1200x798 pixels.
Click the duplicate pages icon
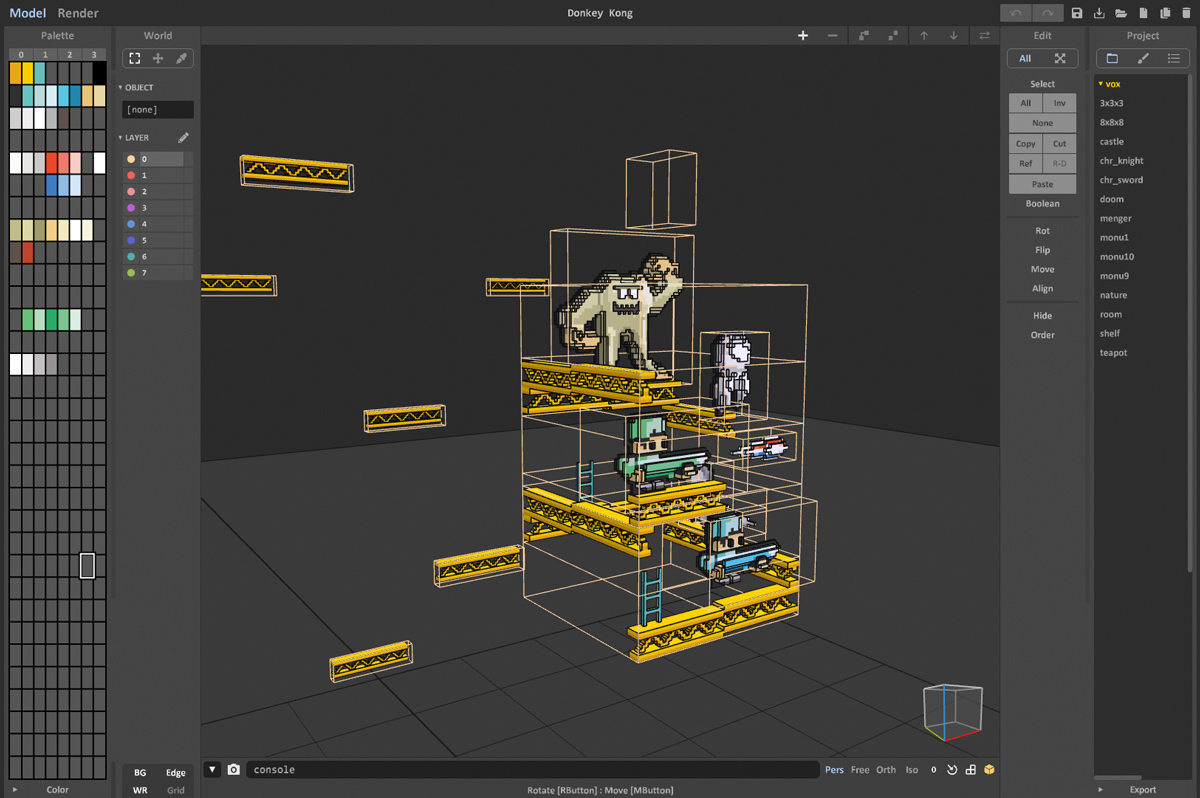(1165, 13)
